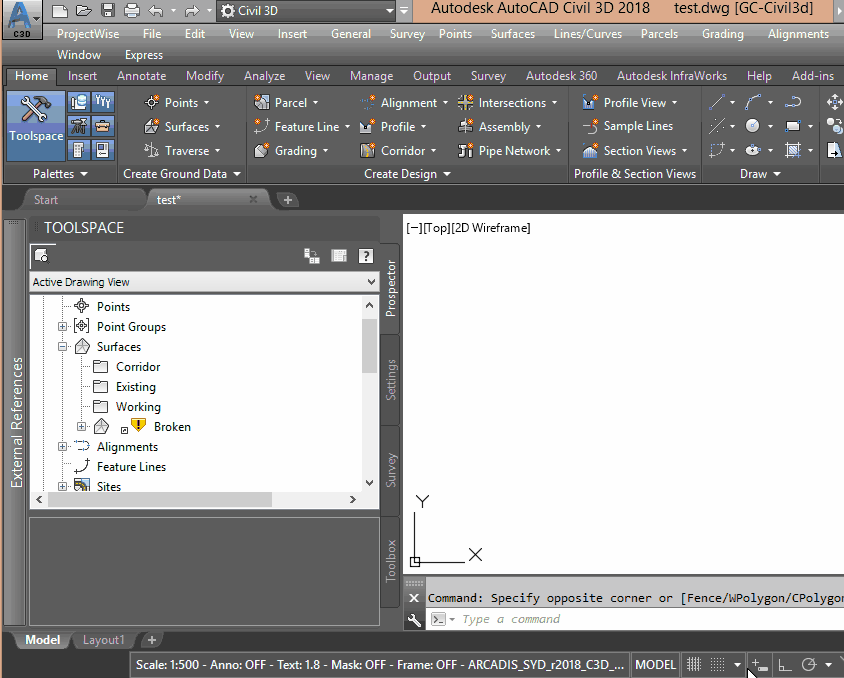Image resolution: width=844 pixels, height=678 pixels.
Task: Click the Undo arrow icon
Action: (x=156, y=10)
